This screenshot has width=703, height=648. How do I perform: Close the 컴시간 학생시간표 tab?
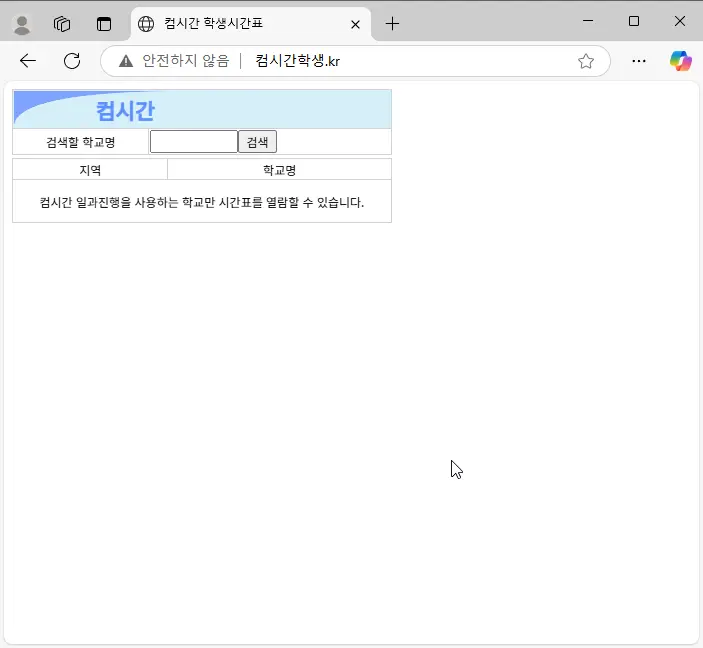click(x=355, y=24)
